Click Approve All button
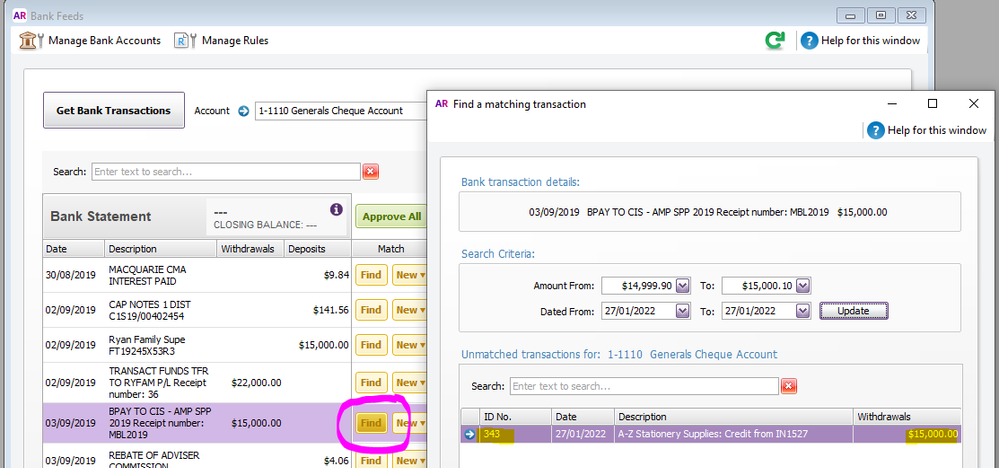 (x=391, y=217)
